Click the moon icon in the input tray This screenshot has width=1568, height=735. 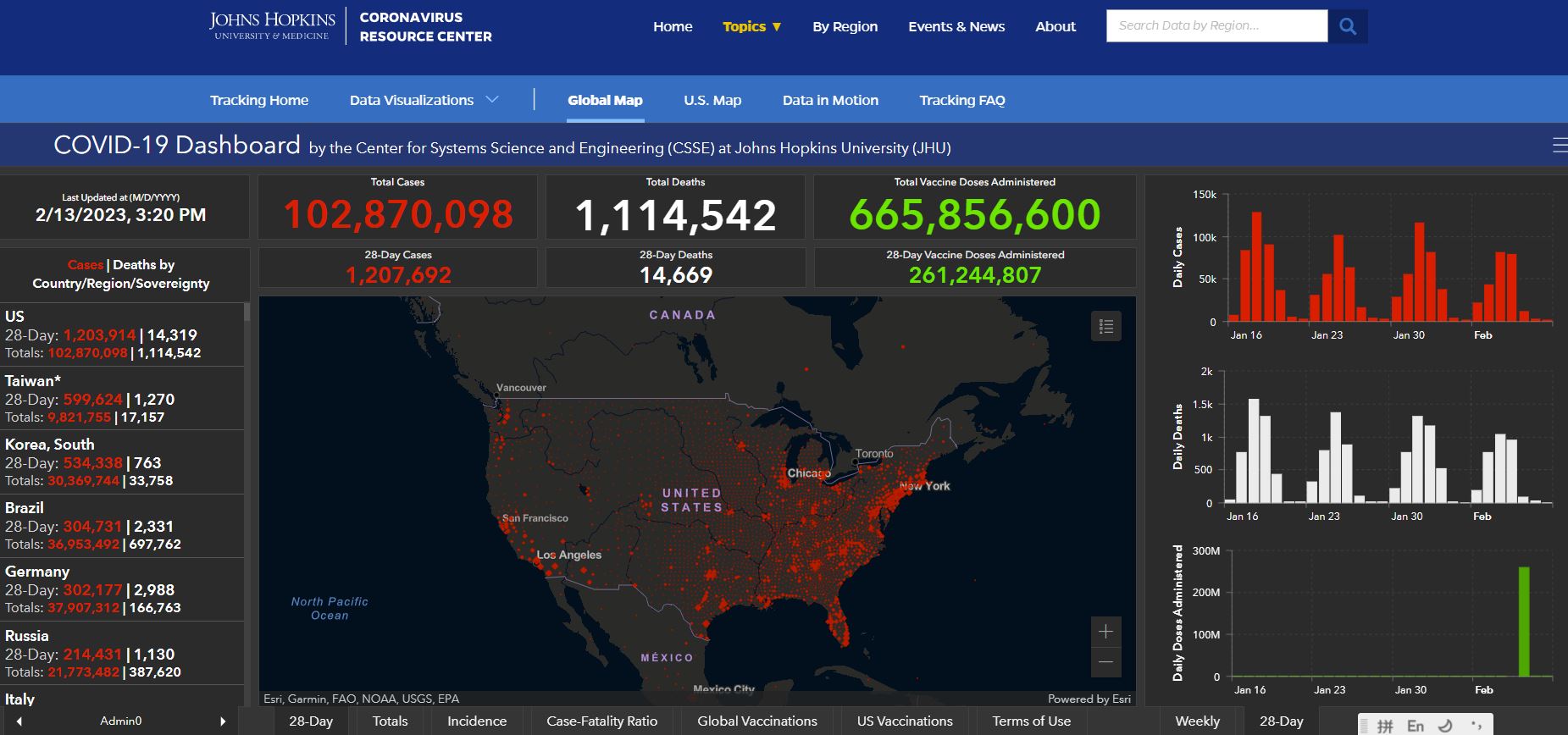1446,726
